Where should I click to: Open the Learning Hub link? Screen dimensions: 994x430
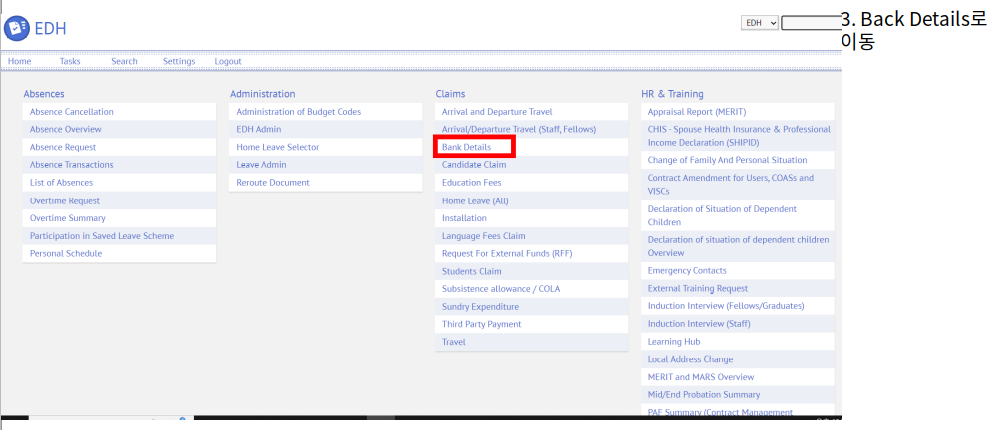(x=675, y=342)
